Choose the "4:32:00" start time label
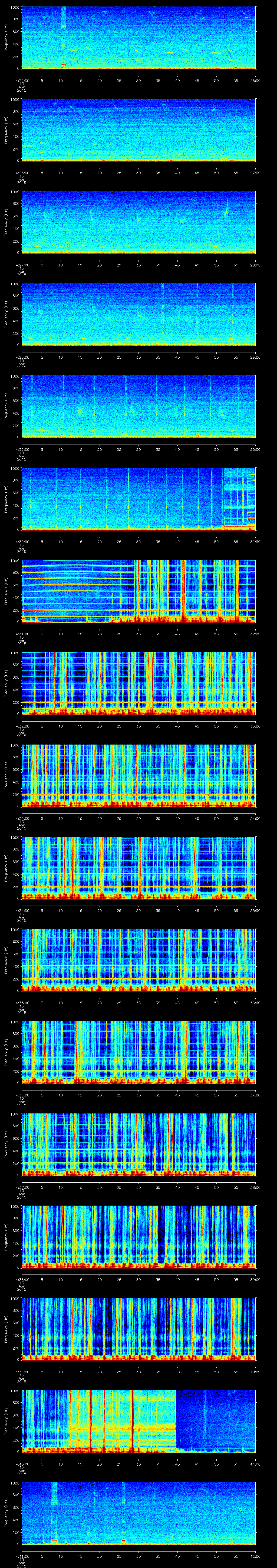Viewport: 277px width, 1568px height. (22, 726)
